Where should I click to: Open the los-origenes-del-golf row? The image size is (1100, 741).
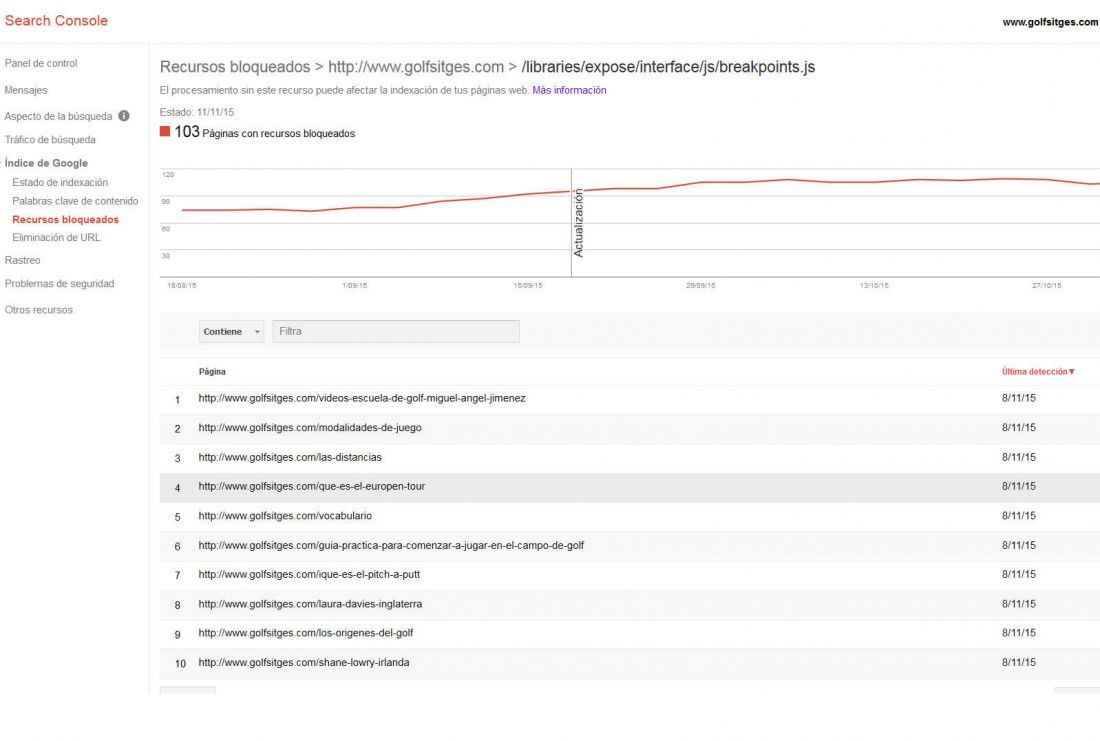[629, 634]
